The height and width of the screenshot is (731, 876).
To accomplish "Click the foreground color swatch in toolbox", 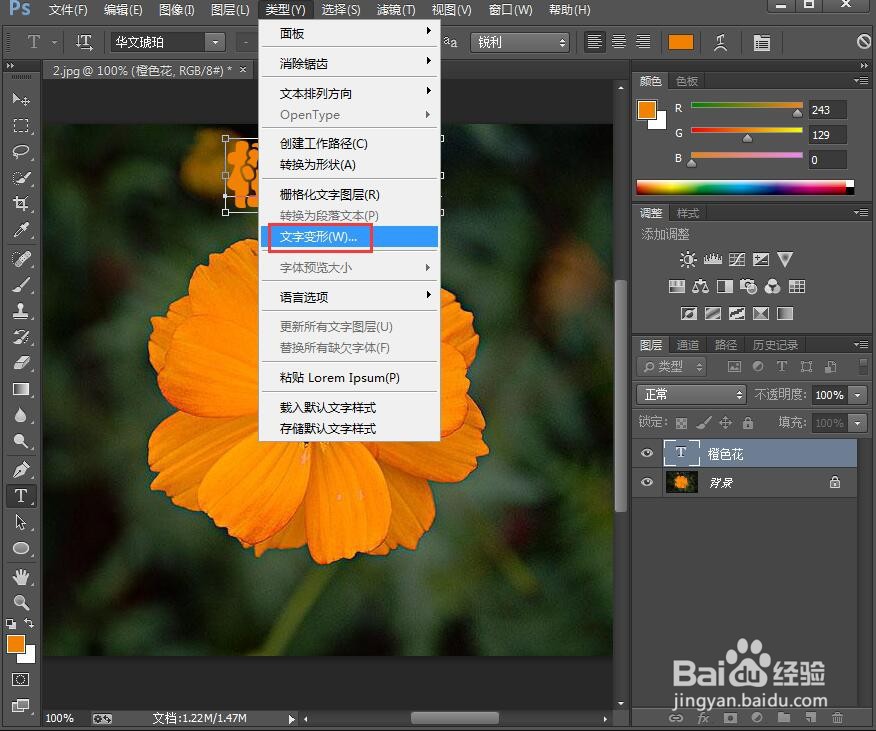I will click(x=16, y=644).
